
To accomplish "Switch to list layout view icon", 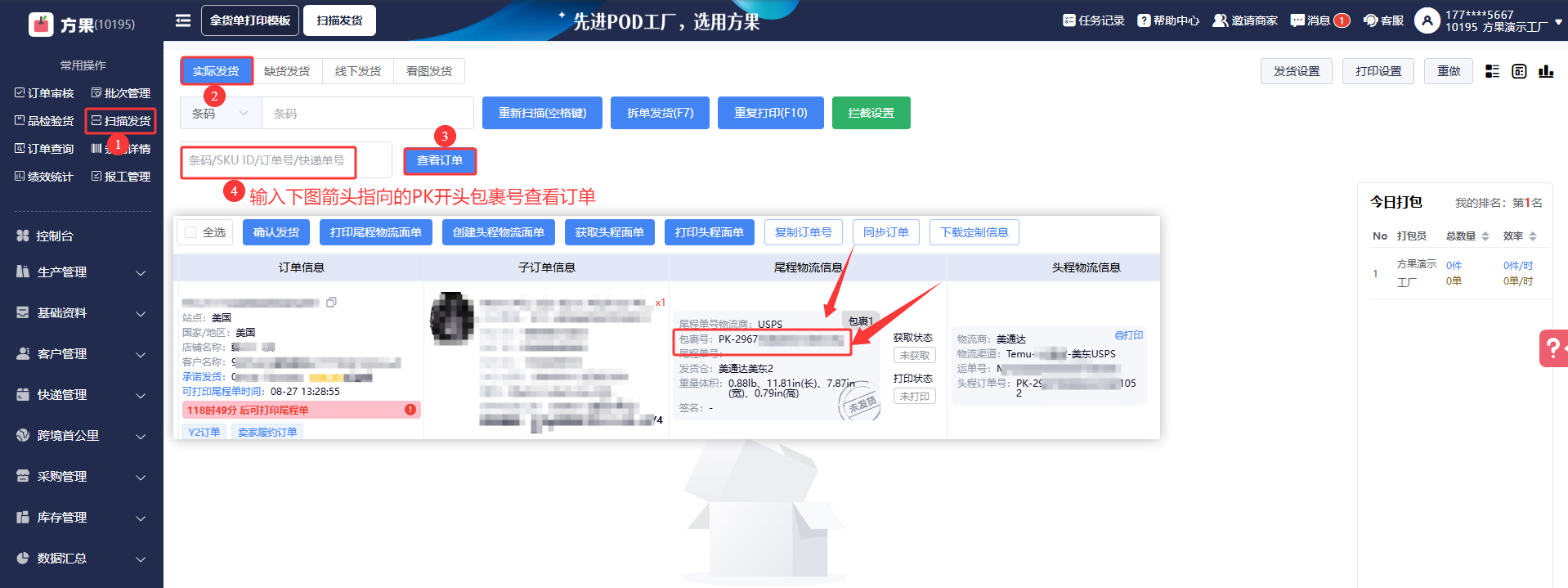I will pyautogui.click(x=1492, y=71).
